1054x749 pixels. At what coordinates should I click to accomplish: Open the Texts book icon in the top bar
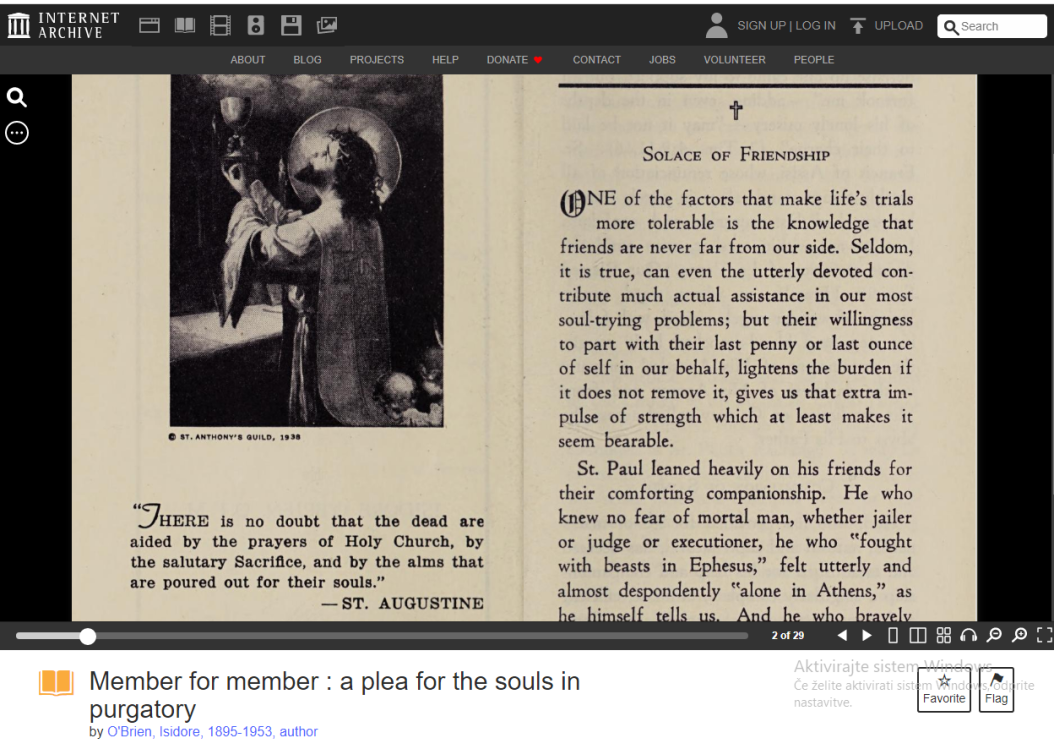[185, 26]
